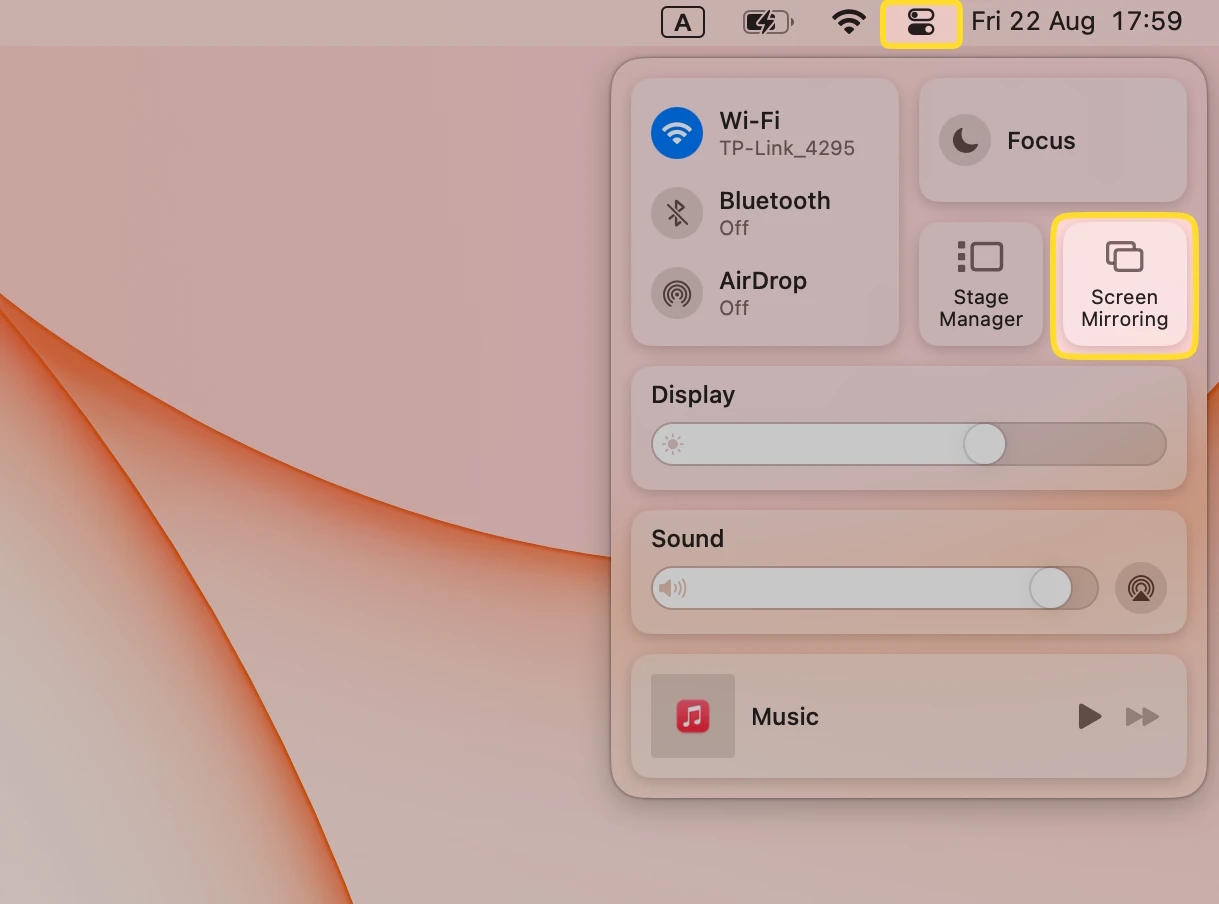
Task: Click the Focus moon icon
Action: 964,140
